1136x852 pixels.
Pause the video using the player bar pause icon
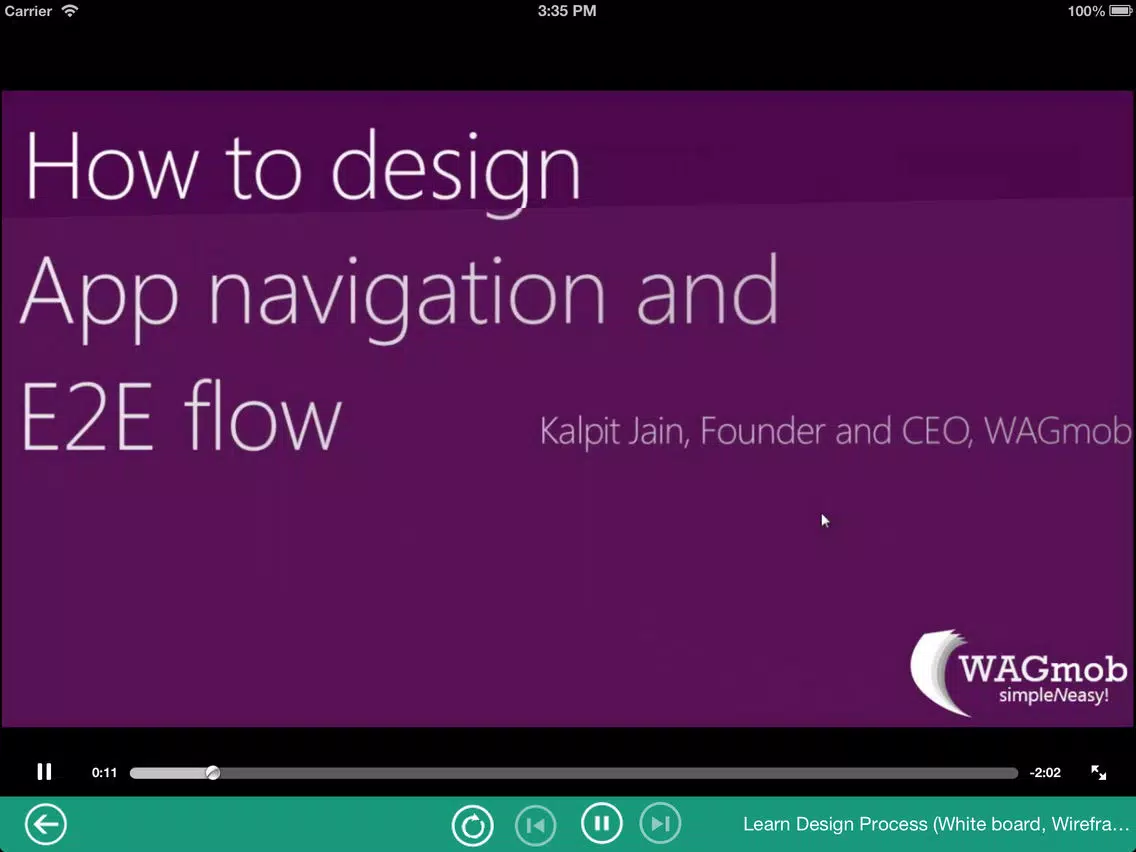[x=44, y=772]
